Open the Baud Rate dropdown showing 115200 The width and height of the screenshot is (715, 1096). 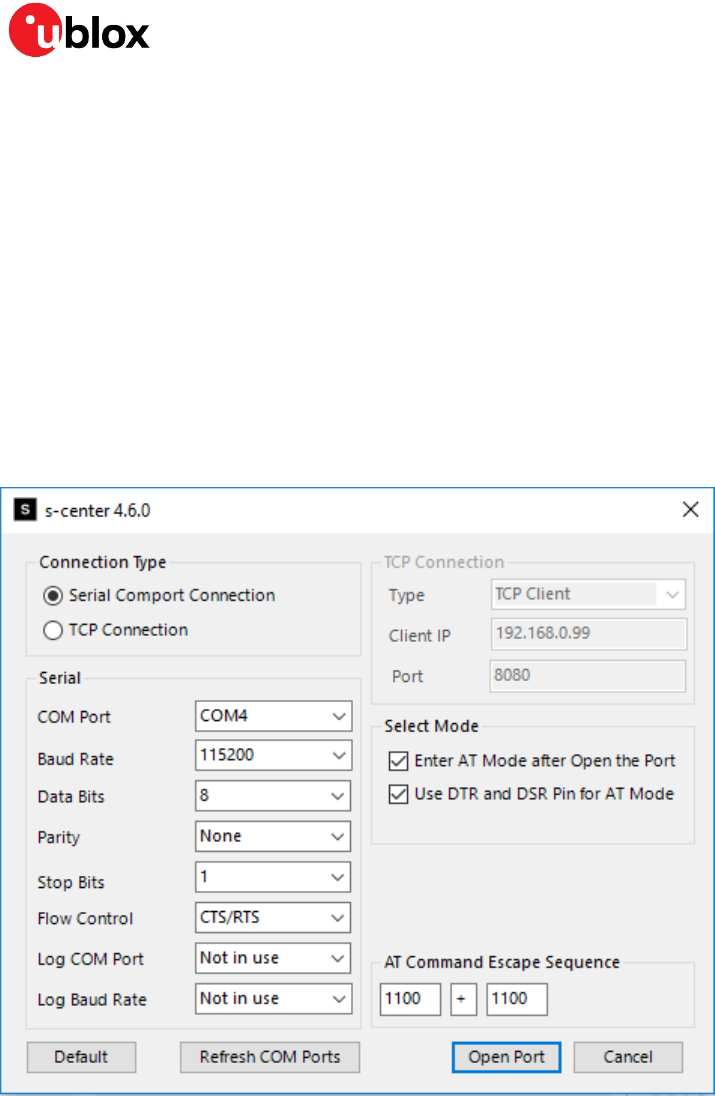coord(273,756)
